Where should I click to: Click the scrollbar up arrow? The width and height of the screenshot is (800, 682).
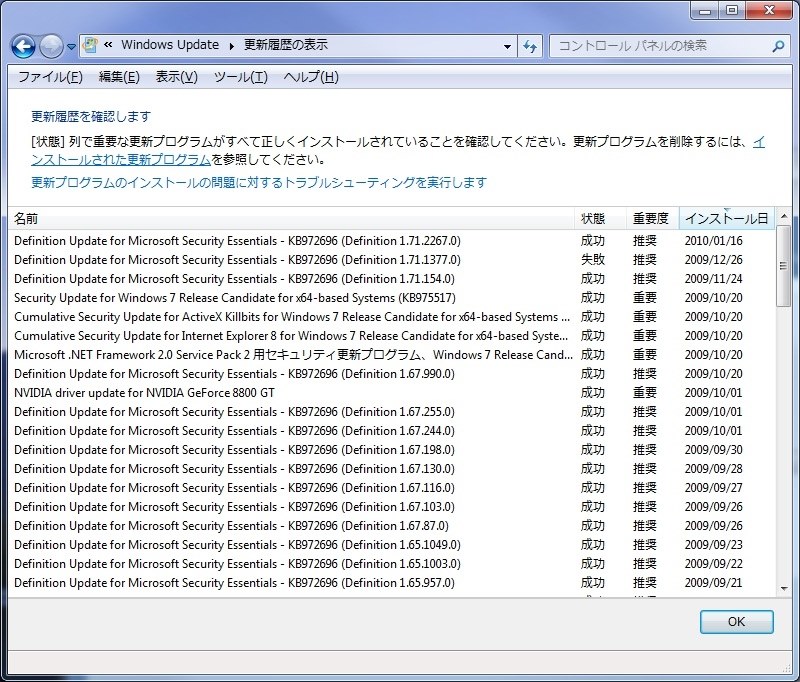[x=785, y=218]
